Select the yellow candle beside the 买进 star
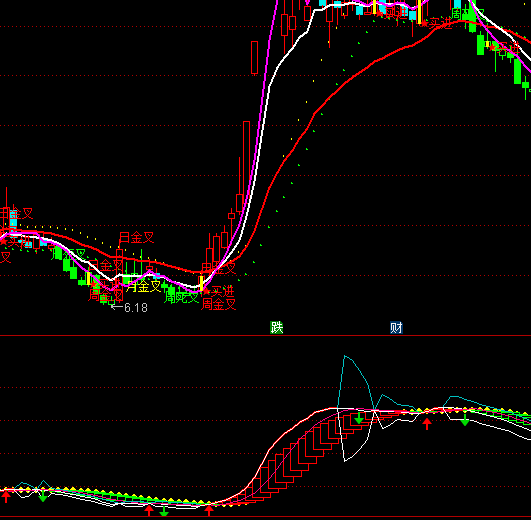Viewport: 531px width, 520px height. click(201, 283)
